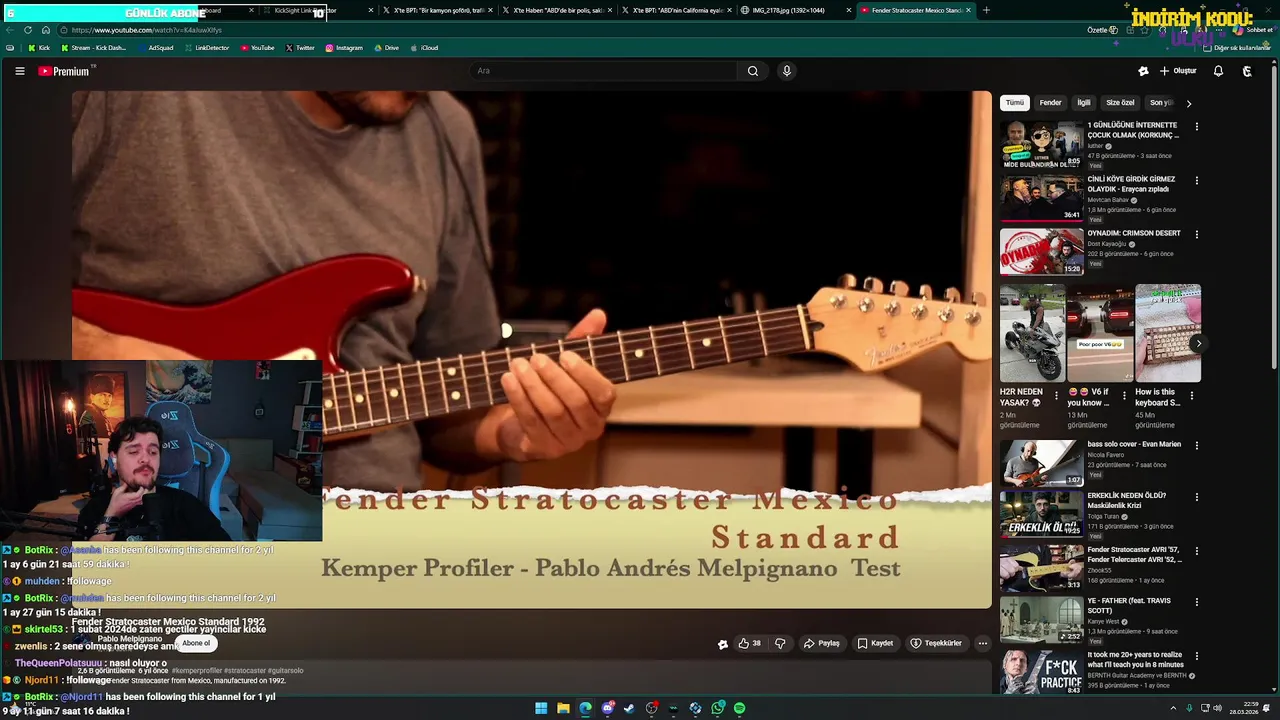Open volume control in system tray
Viewport: 1280px width, 720px height.
click(x=1217, y=708)
